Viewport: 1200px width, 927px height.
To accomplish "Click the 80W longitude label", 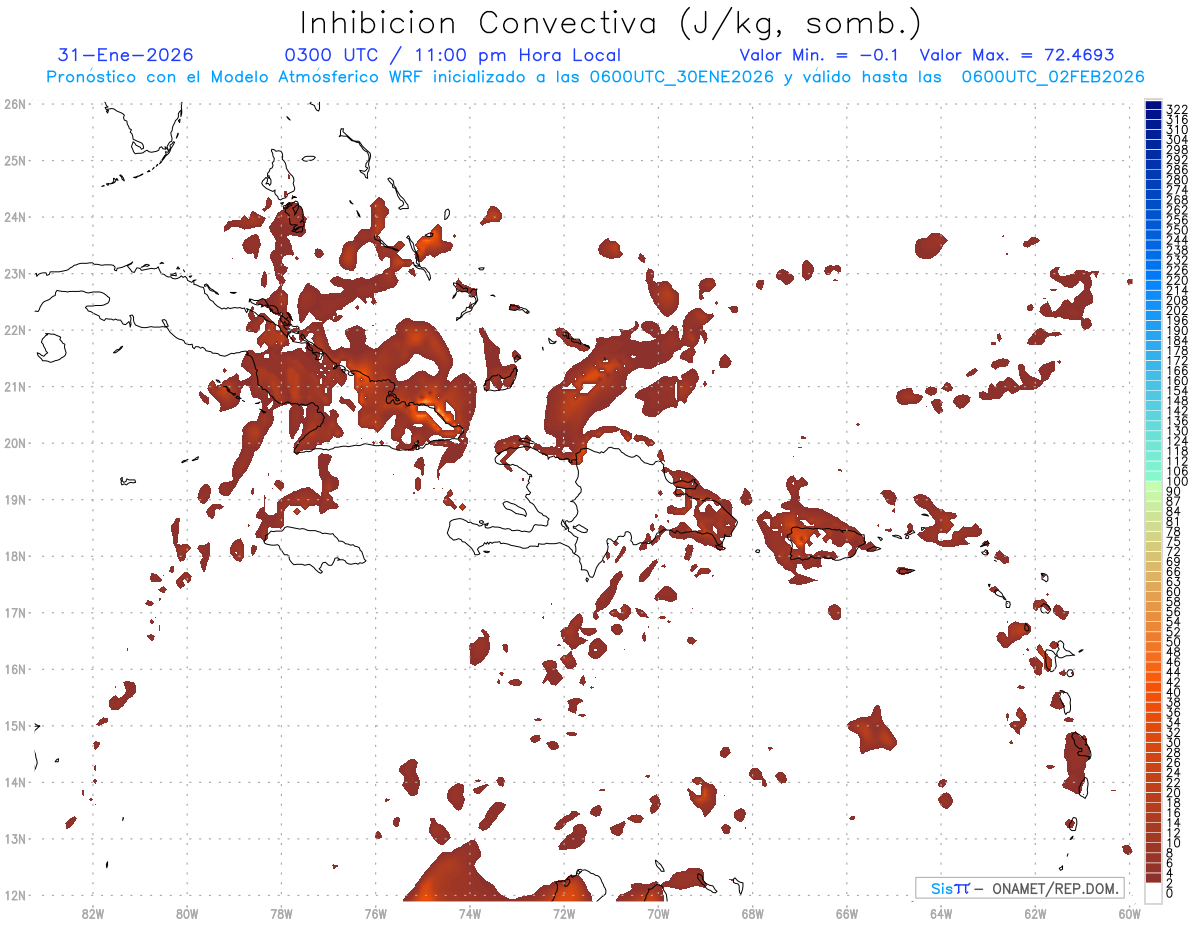I will tap(187, 913).
